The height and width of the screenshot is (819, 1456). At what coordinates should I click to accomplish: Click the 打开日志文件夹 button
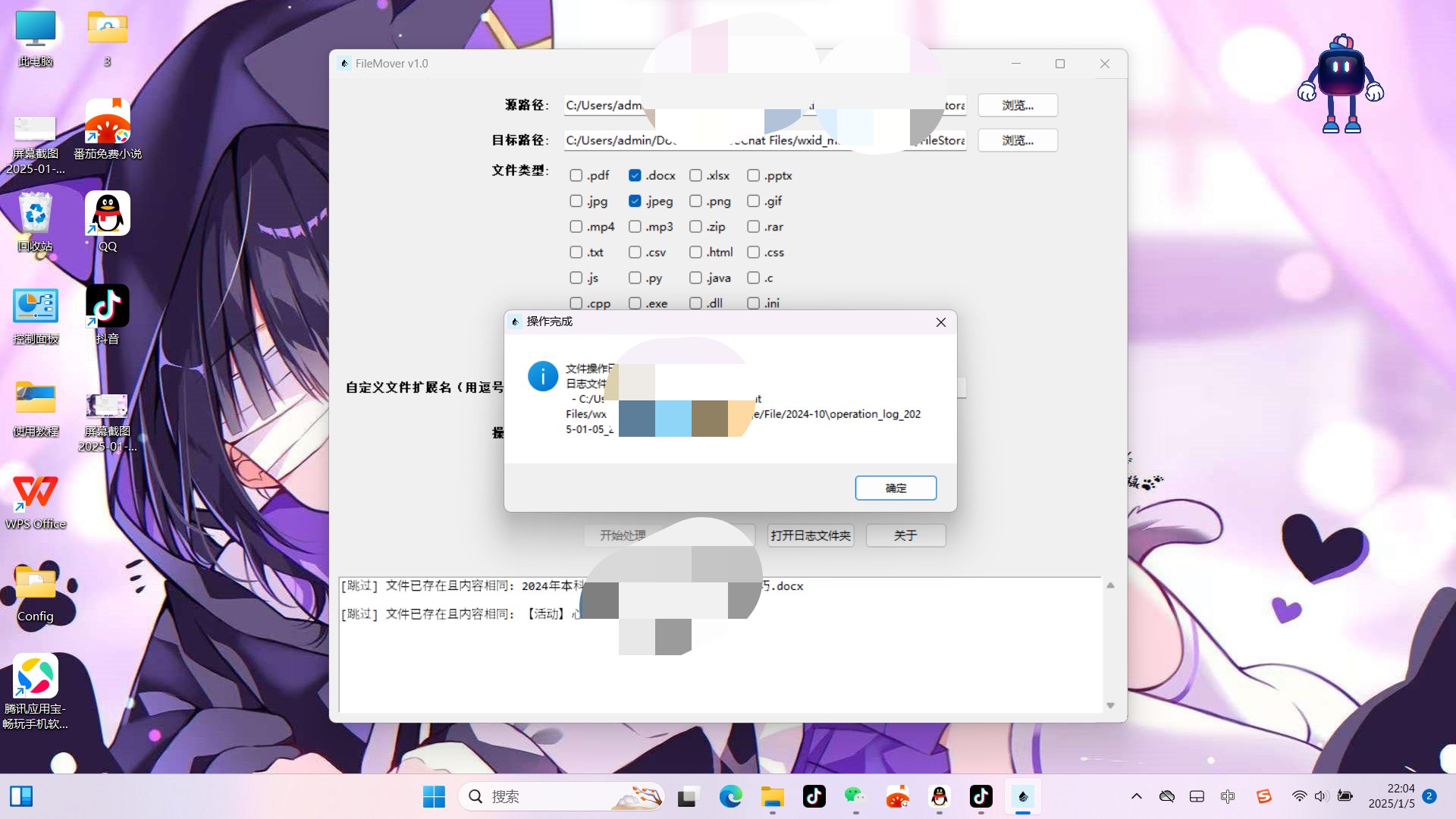[811, 535]
